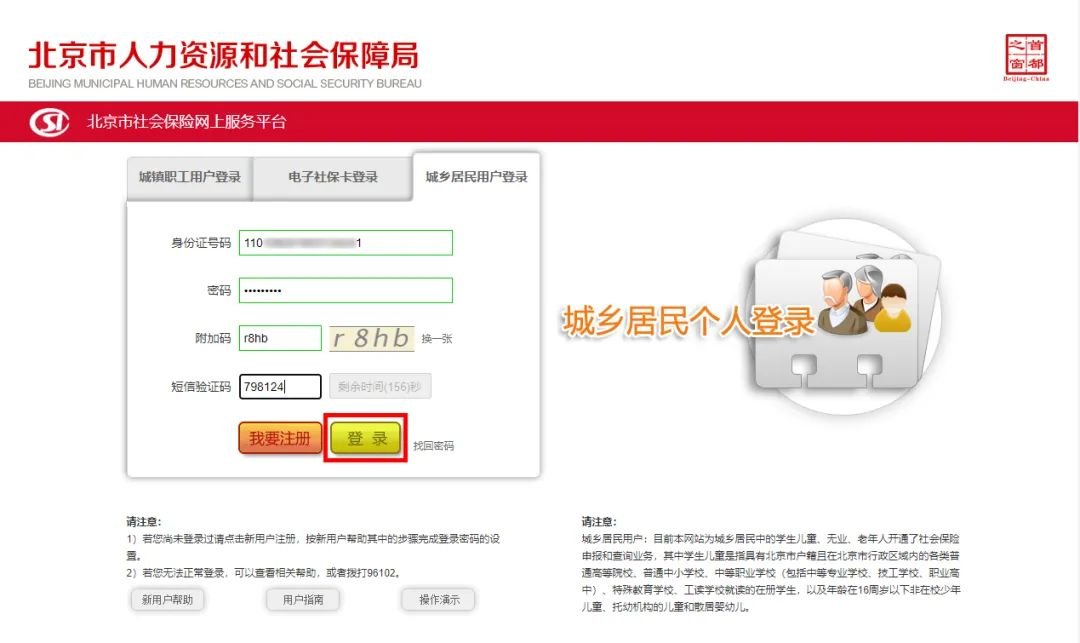Click the captcha image showing r8hb
Screen dimensions: 1080x643
click(372, 338)
